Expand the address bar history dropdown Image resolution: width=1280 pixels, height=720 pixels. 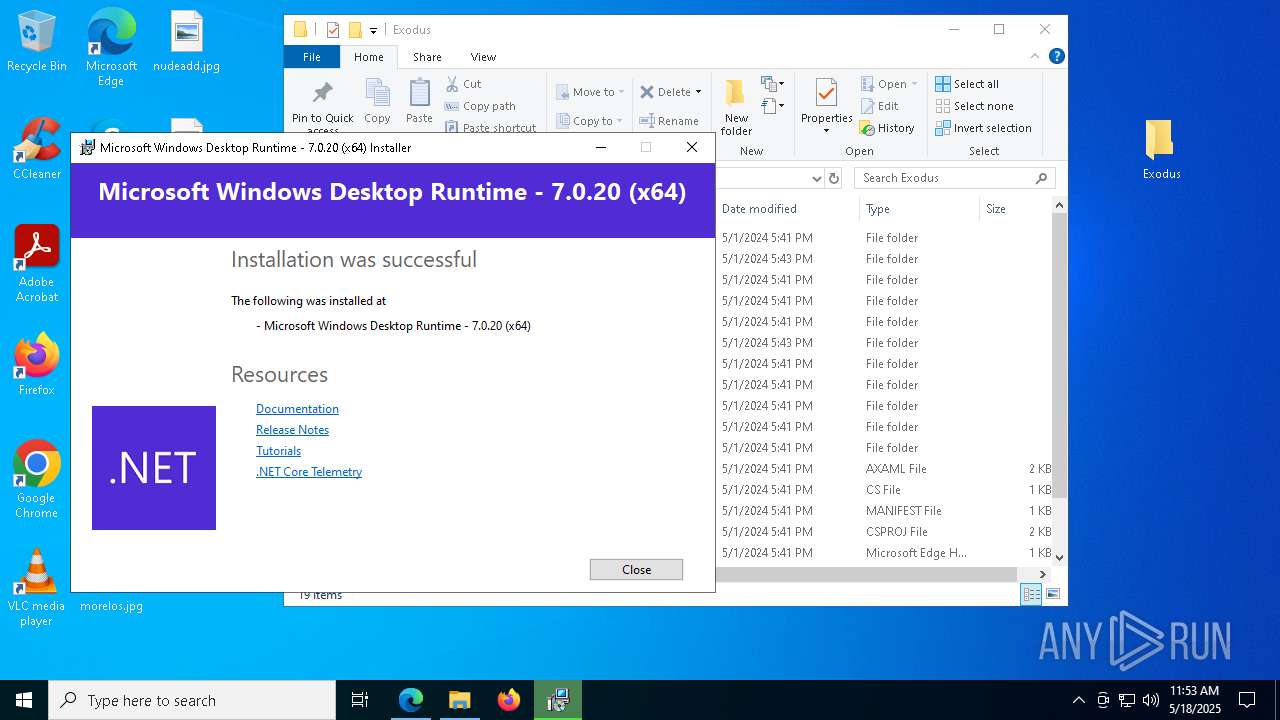point(816,178)
